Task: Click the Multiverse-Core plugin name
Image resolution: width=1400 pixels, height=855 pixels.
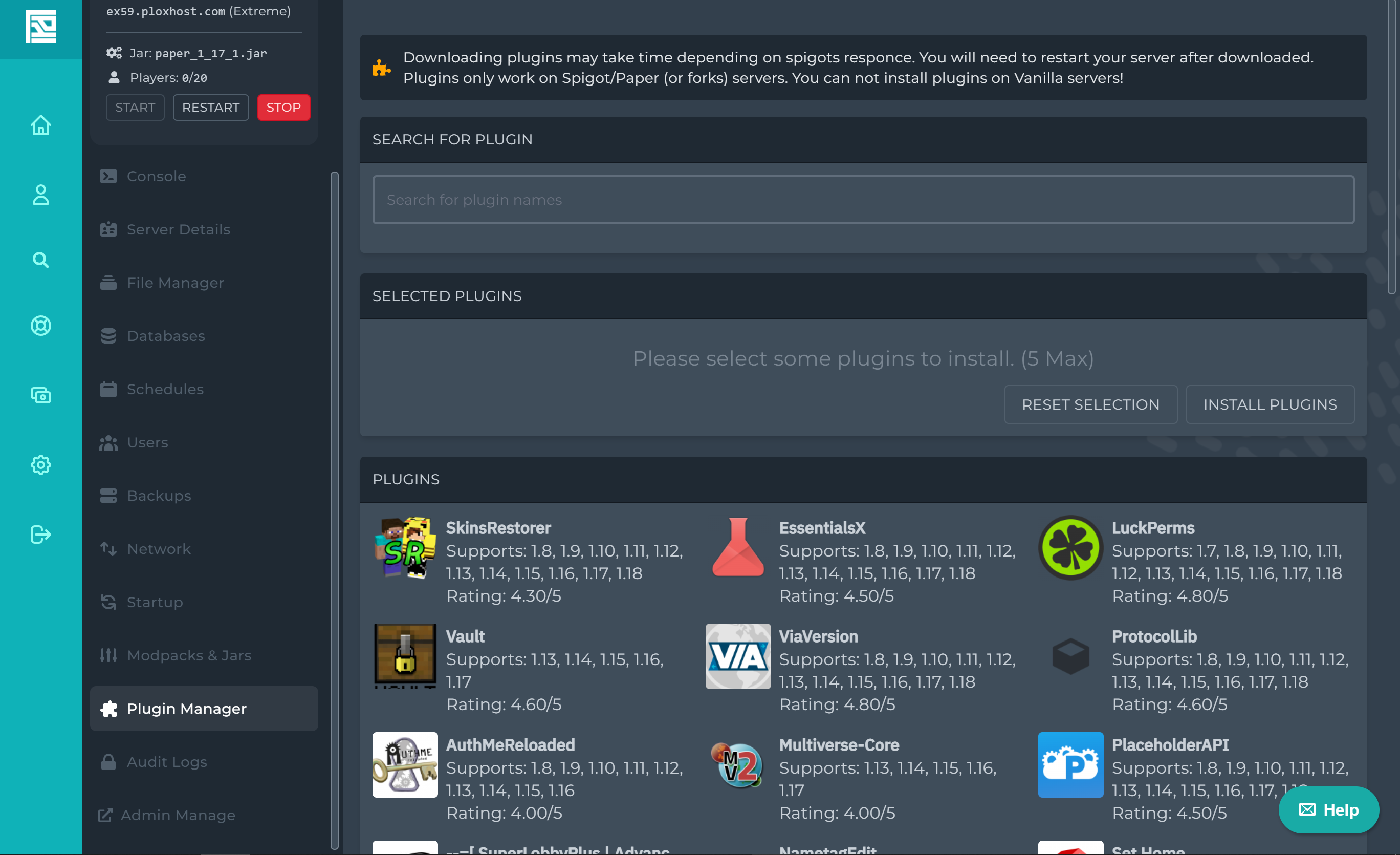Action: click(839, 745)
